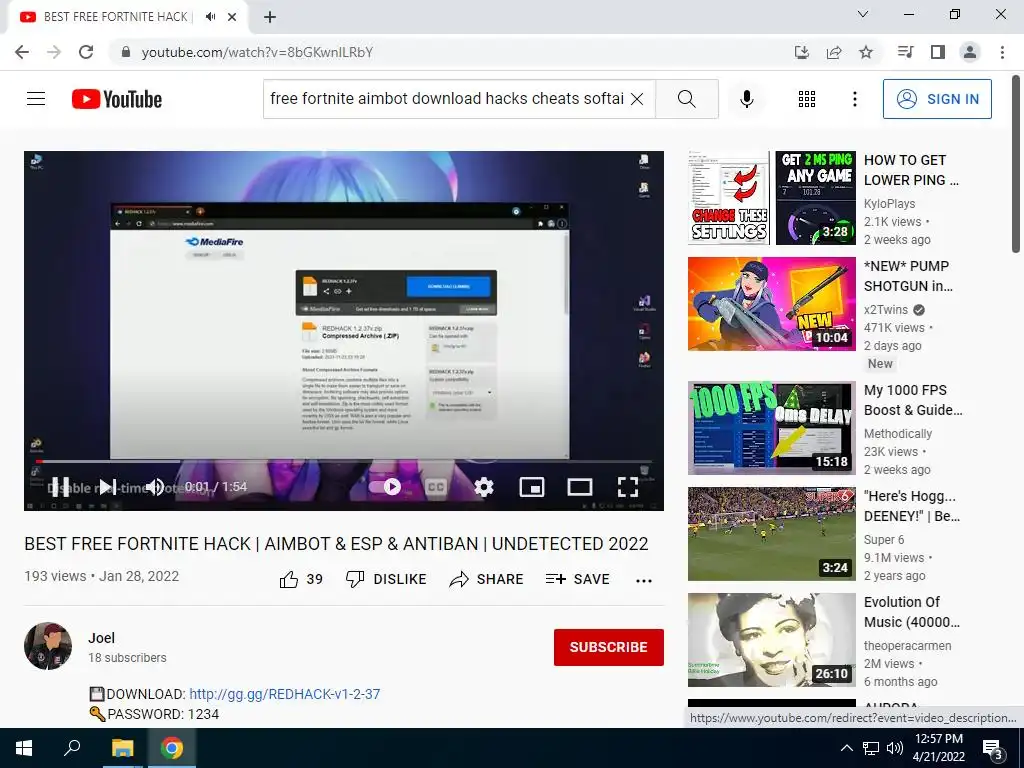Screen dimensions: 1024x768
Task: Reload the page
Action: click(86, 52)
